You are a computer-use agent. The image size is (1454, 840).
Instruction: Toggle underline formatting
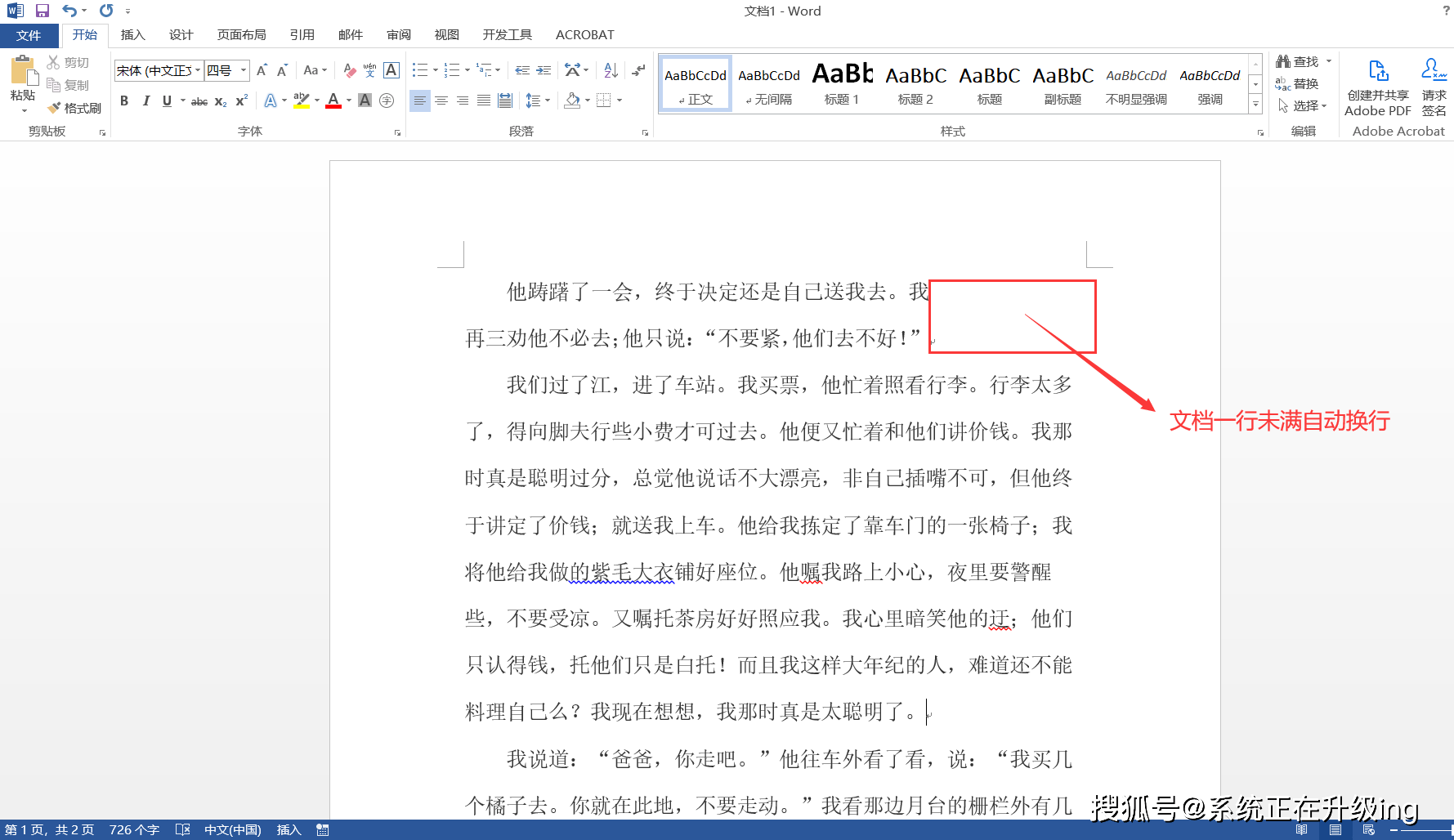(167, 101)
